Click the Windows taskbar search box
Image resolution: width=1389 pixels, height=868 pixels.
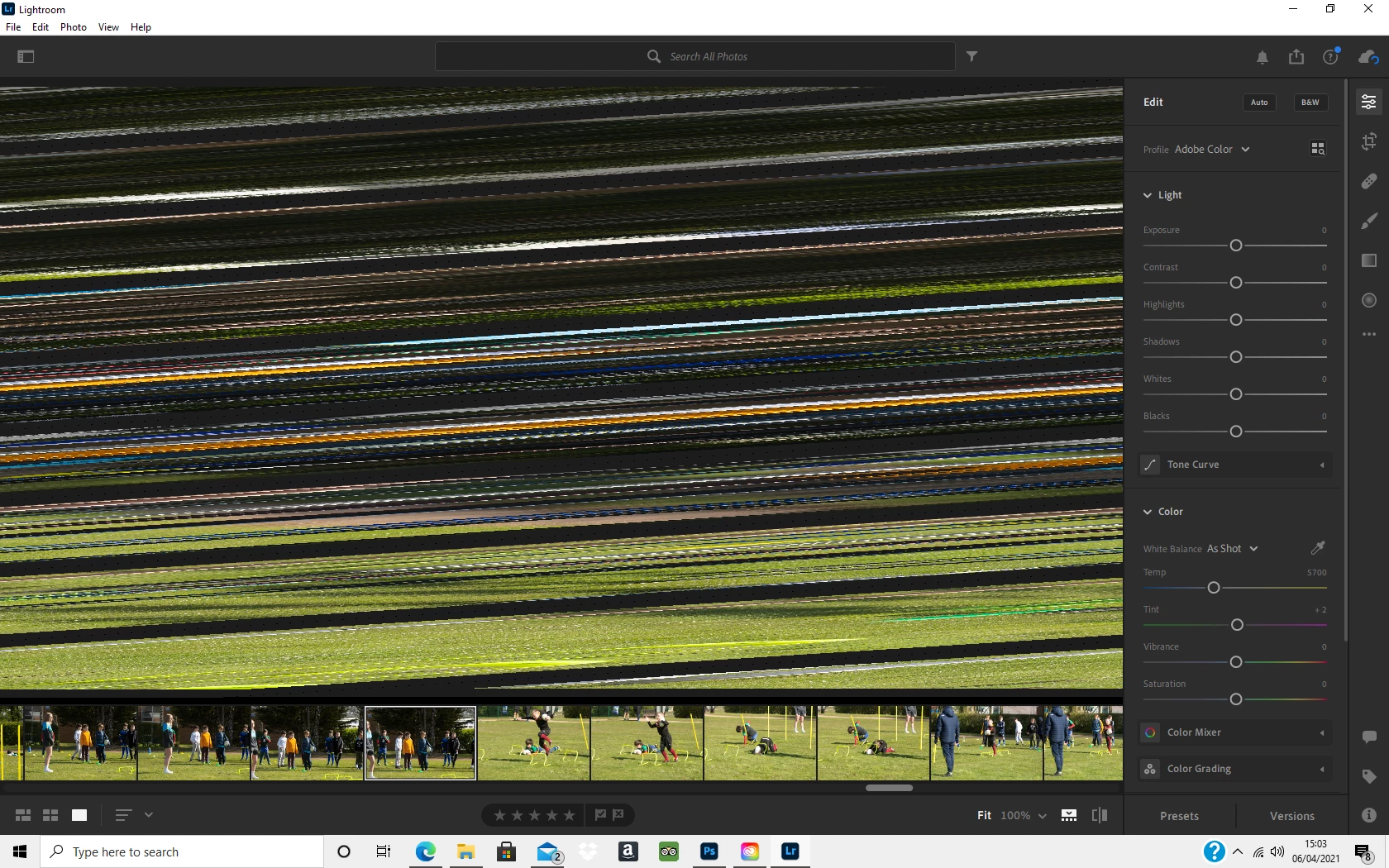(182, 851)
